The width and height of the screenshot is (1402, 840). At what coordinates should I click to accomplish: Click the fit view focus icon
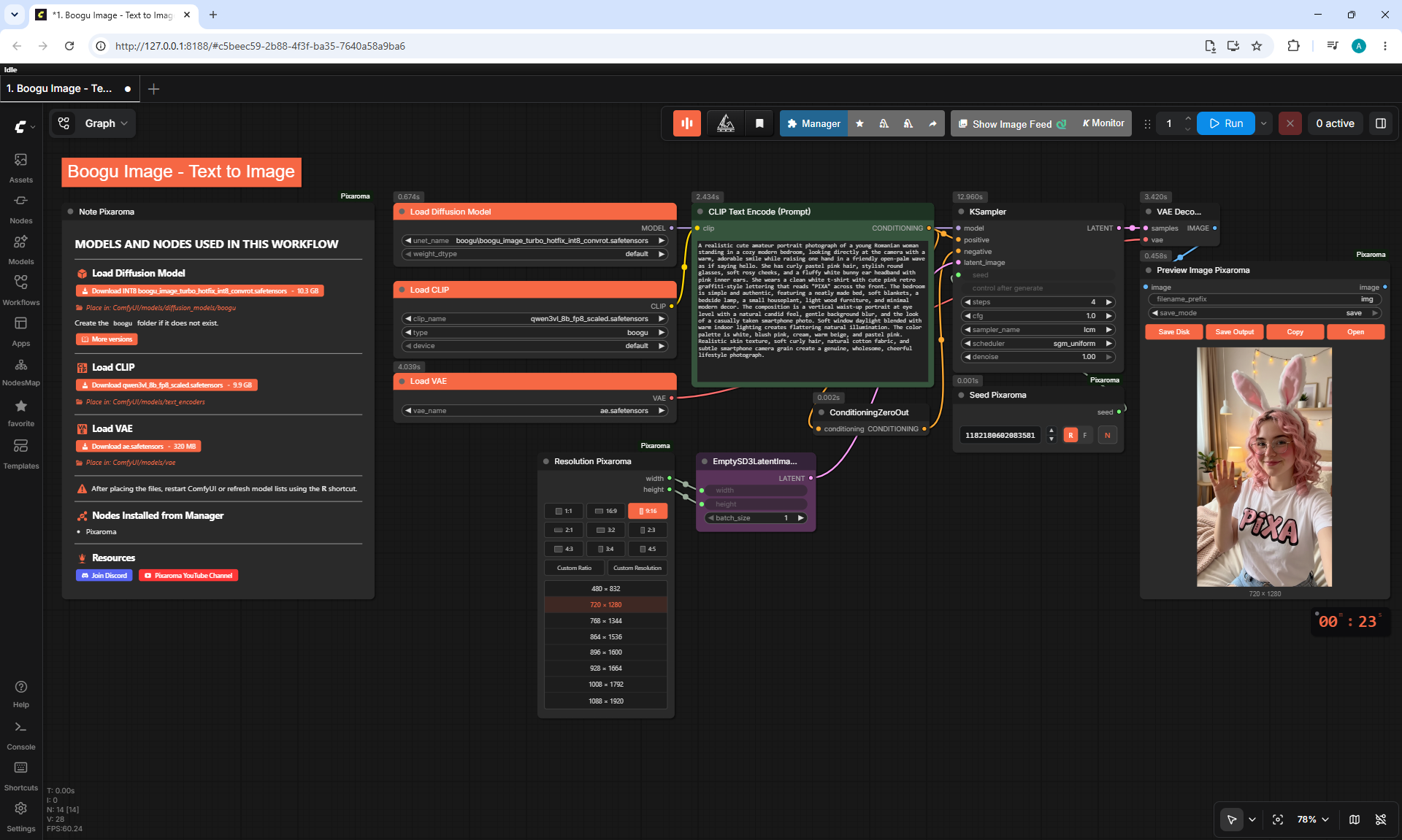click(1277, 820)
